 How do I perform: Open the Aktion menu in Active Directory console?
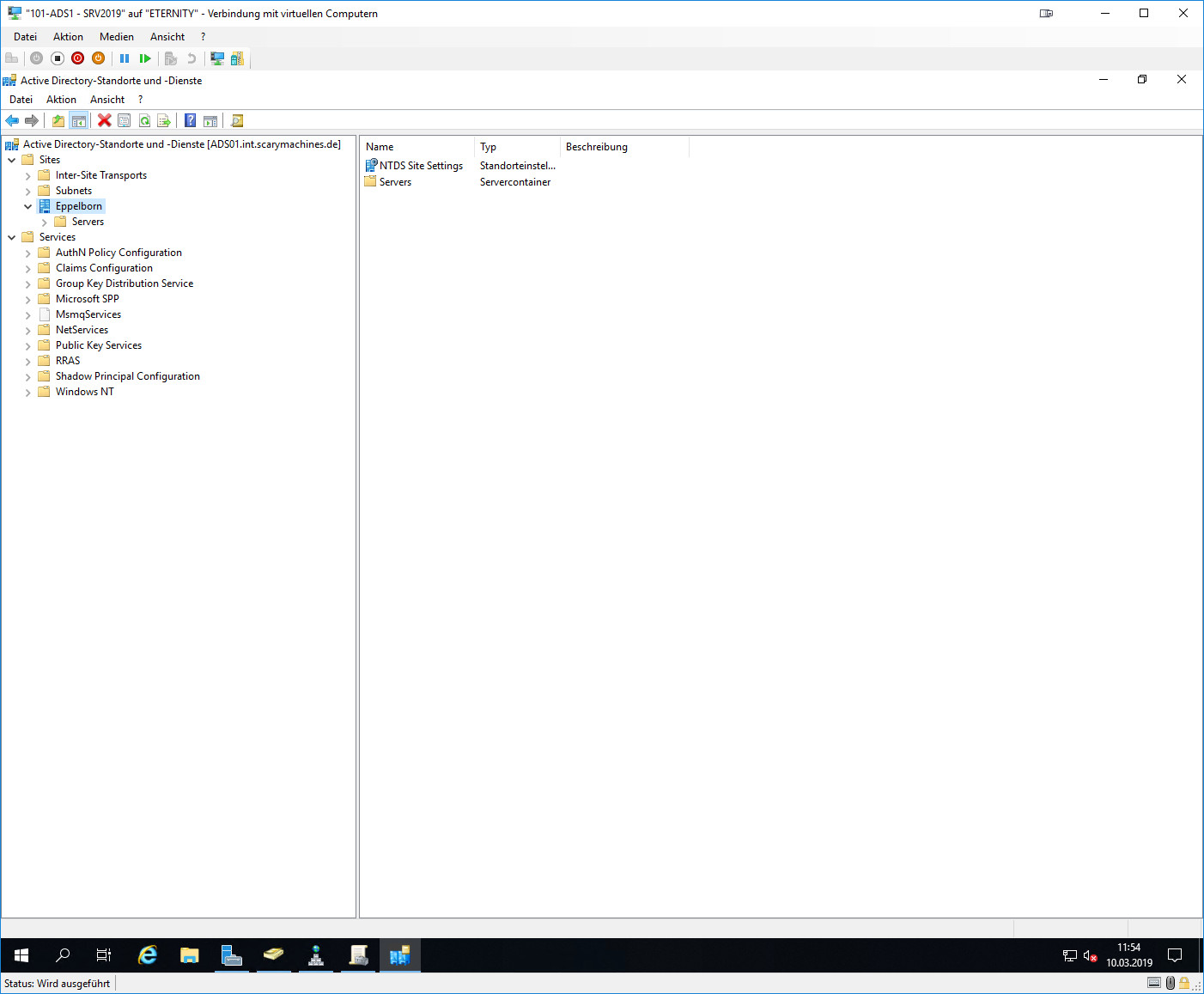pyautogui.click(x=61, y=100)
